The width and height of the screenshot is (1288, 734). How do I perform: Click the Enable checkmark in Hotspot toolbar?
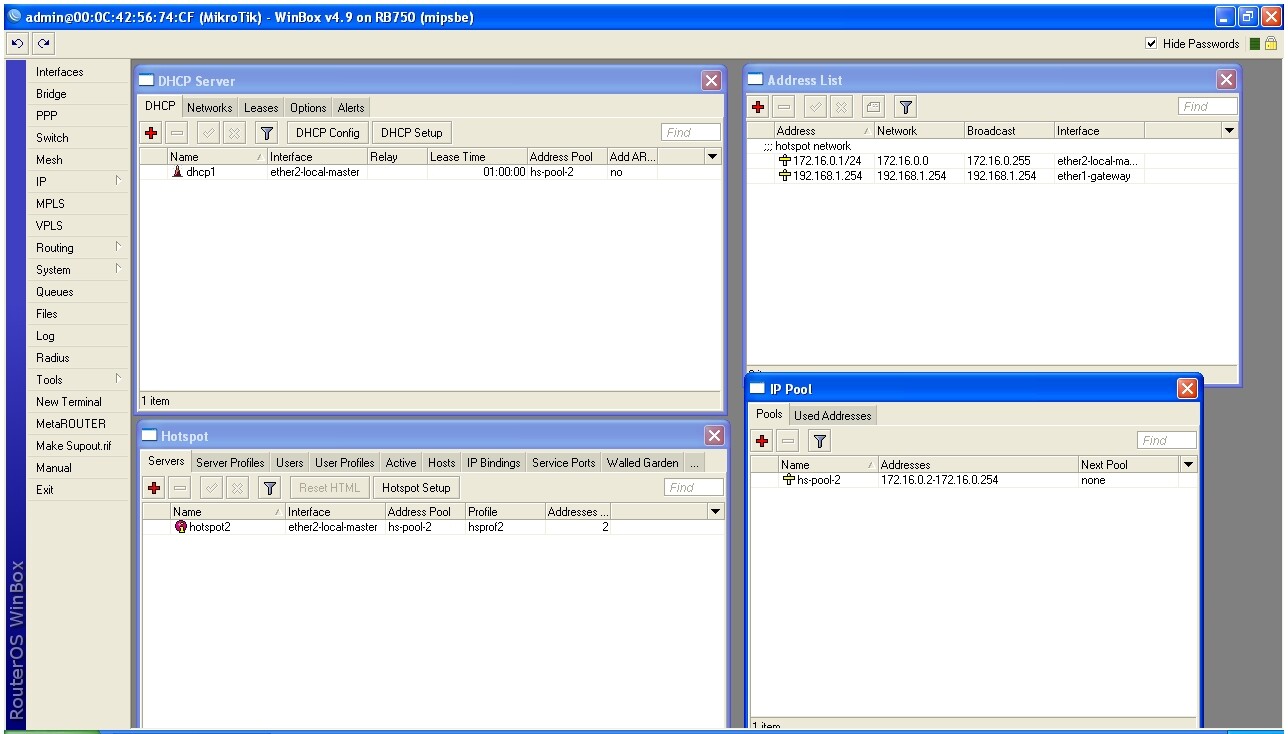point(211,488)
